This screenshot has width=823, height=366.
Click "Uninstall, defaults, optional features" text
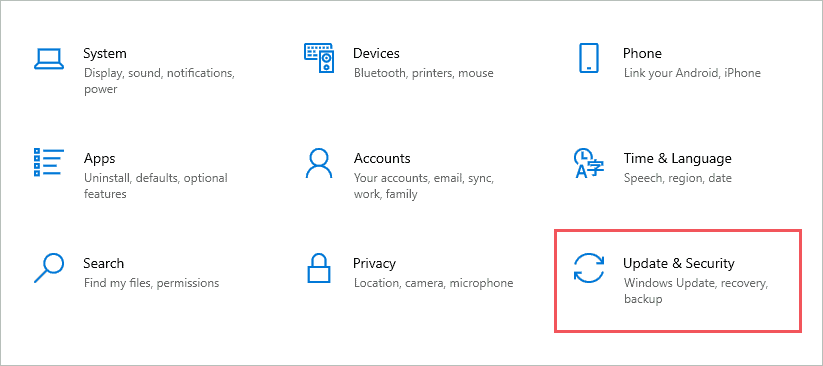point(156,186)
